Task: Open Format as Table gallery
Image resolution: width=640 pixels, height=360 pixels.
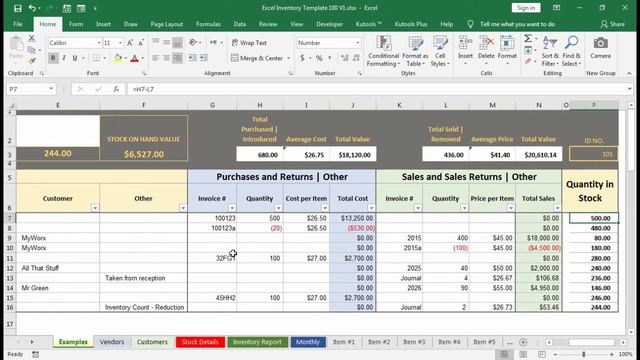Action: 415,51
